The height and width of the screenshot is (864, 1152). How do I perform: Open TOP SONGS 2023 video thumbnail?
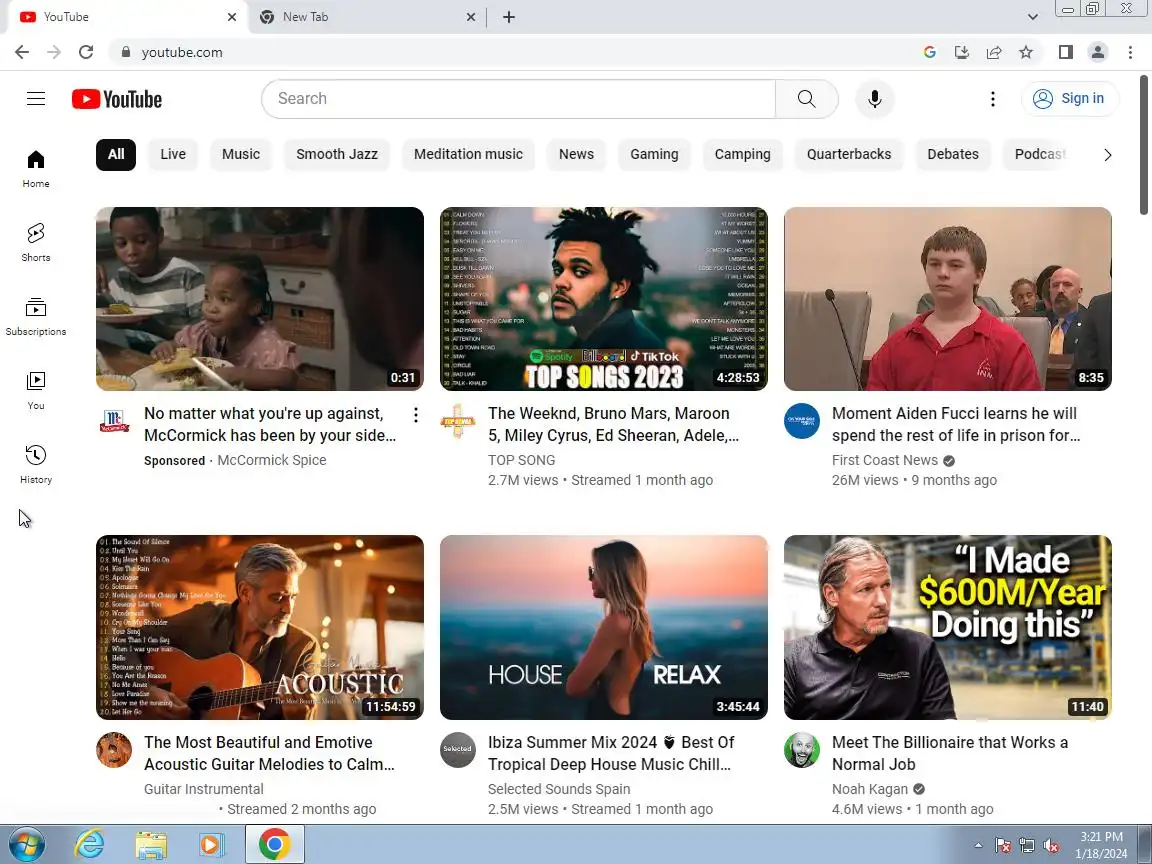tap(604, 299)
